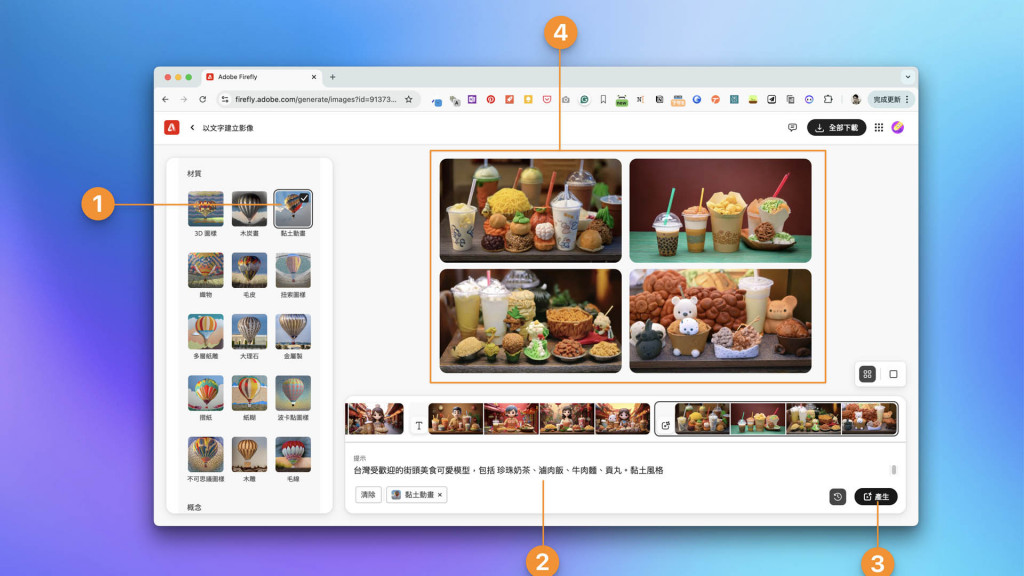Click the address bar URL

pyautogui.click(x=315, y=99)
